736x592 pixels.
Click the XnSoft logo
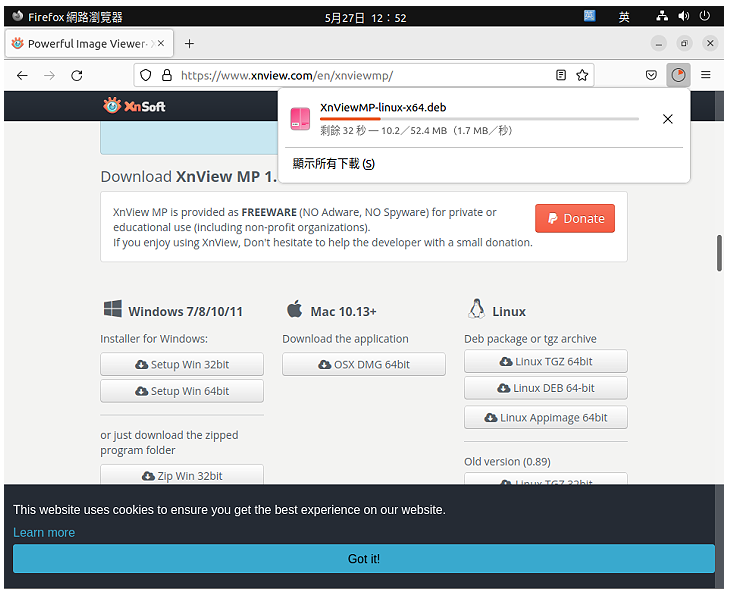tap(134, 106)
